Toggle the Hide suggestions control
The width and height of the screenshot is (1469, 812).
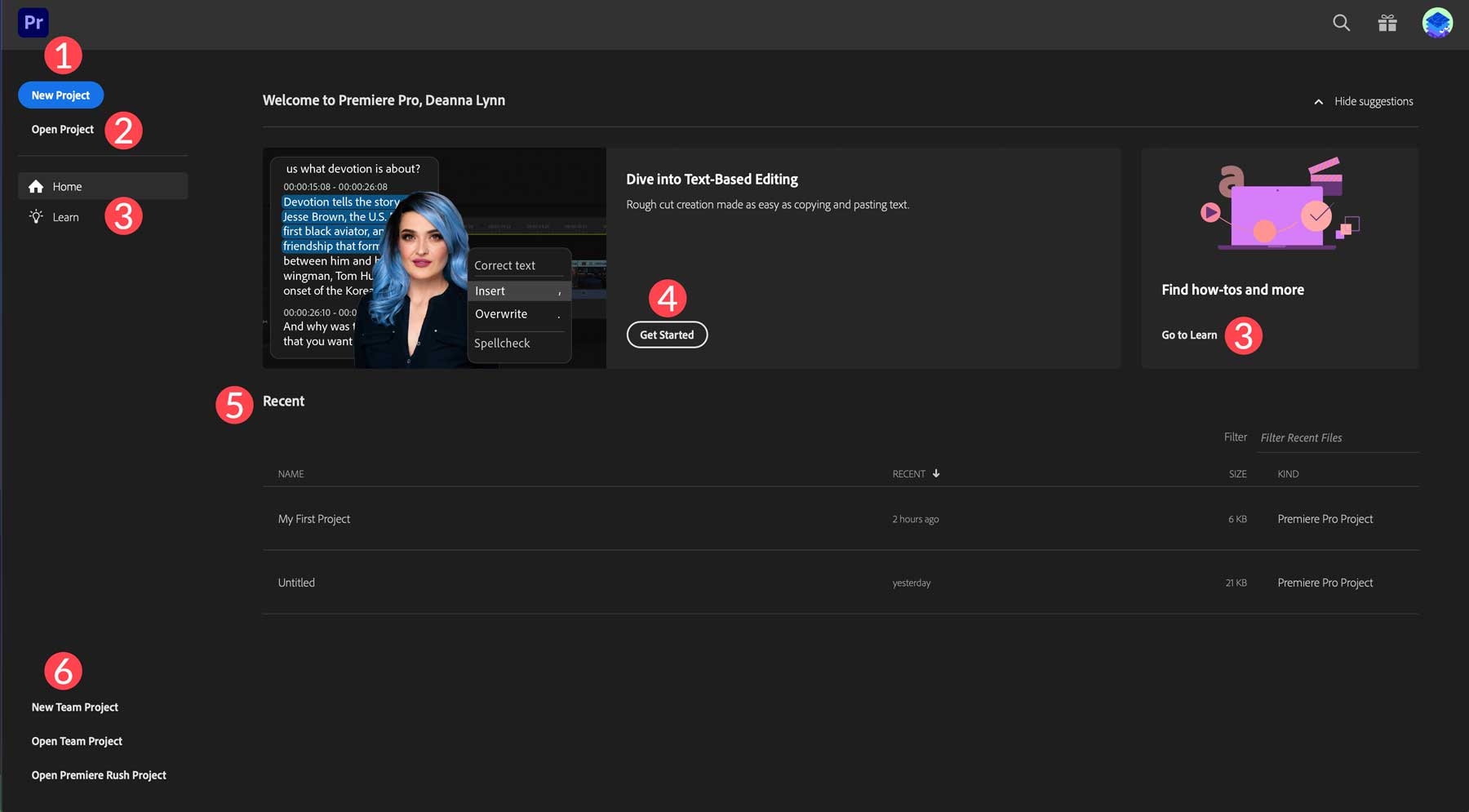point(1374,101)
